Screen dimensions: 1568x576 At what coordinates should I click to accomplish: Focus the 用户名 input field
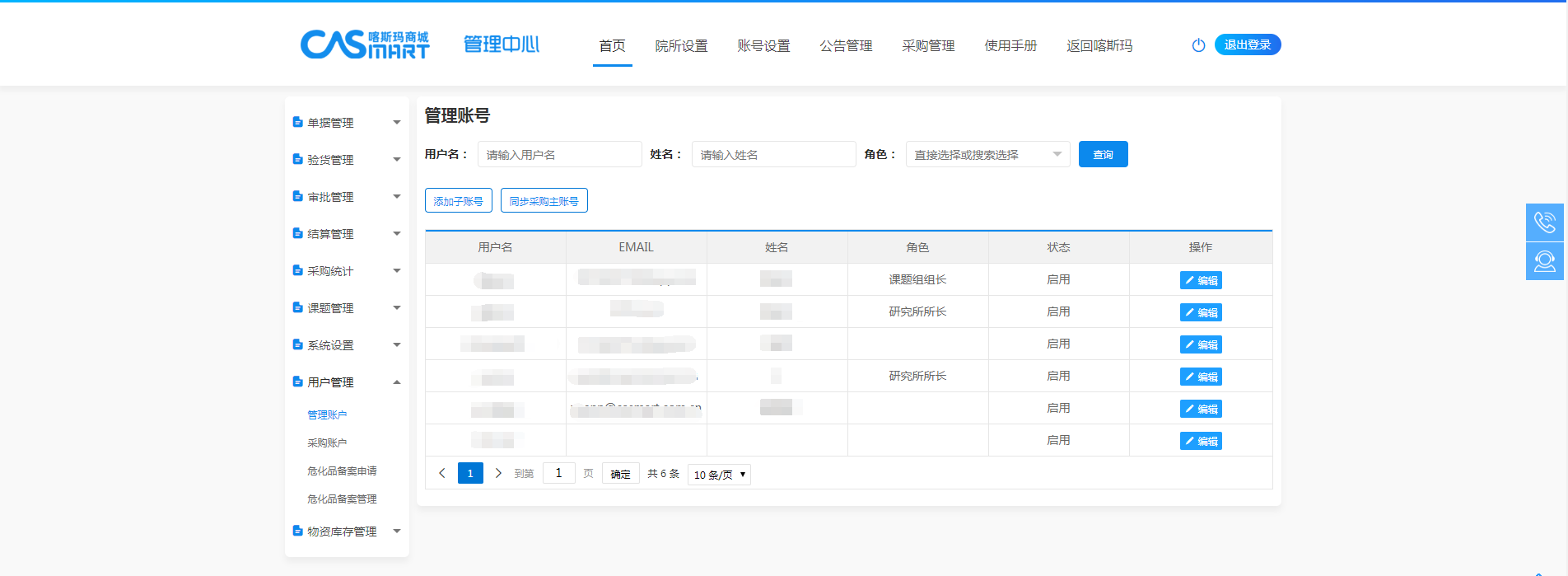tap(559, 154)
